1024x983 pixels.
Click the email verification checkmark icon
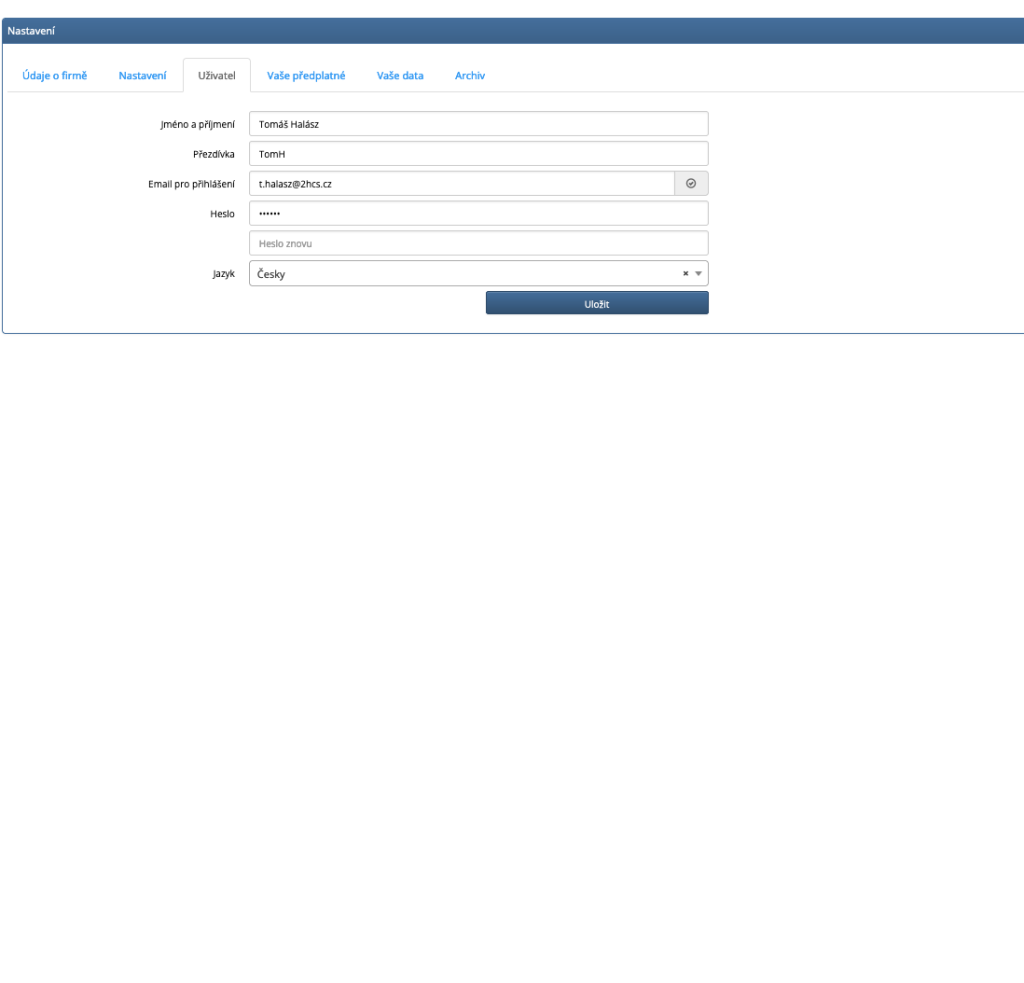click(x=691, y=184)
